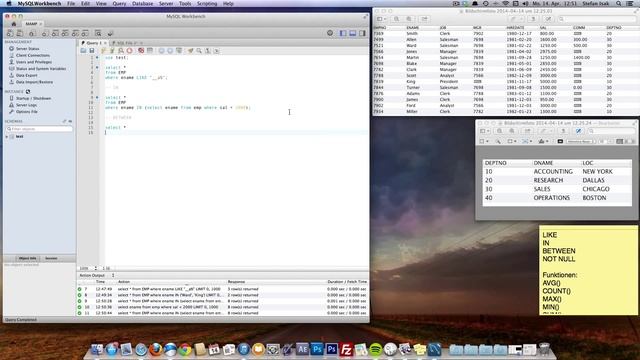This screenshot has width=640, height=360.
Task: Click the beautify query broom icon
Action: 190,51
